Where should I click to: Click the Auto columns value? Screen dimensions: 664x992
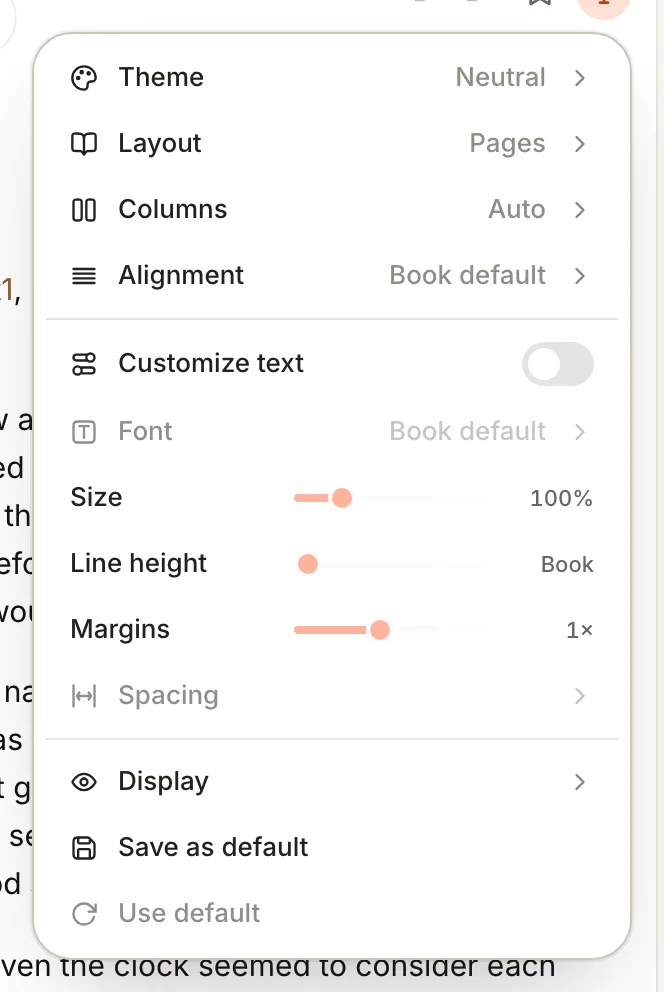pos(517,209)
